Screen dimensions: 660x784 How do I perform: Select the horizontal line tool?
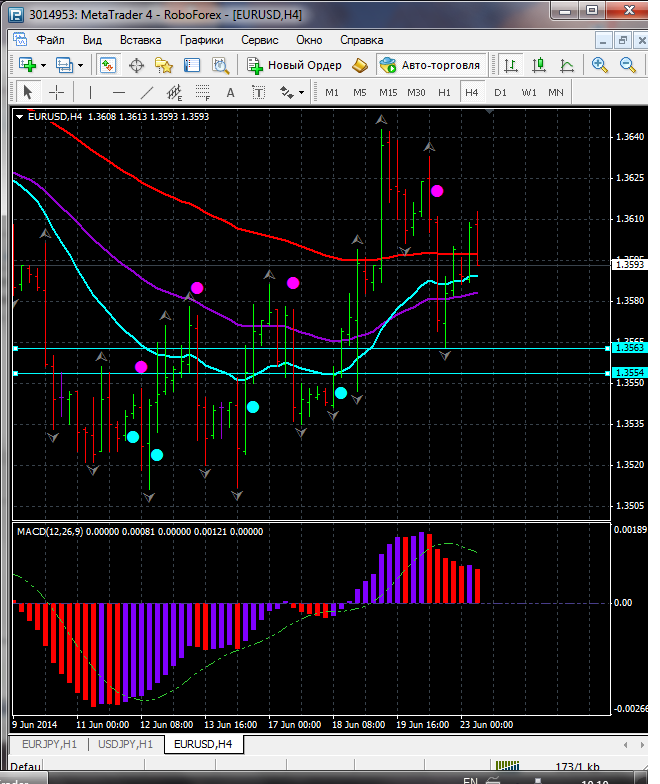pyautogui.click(x=119, y=92)
